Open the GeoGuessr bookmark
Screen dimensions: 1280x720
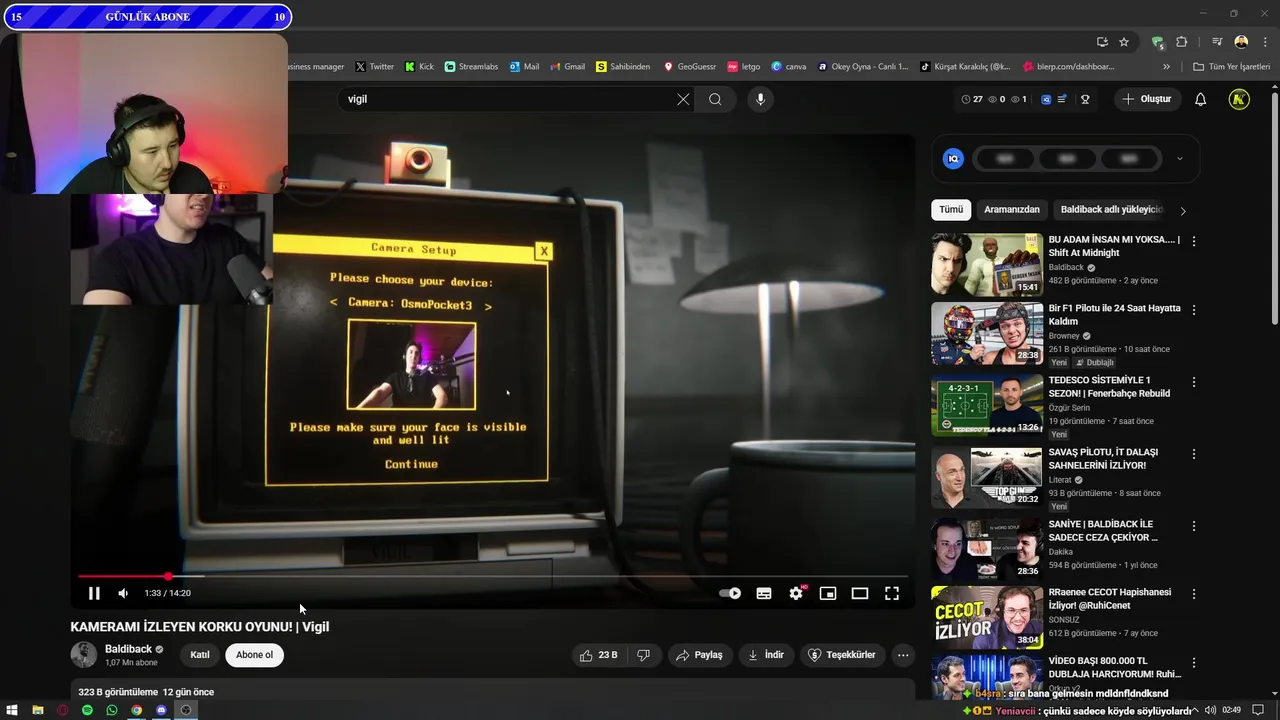[x=690, y=67]
